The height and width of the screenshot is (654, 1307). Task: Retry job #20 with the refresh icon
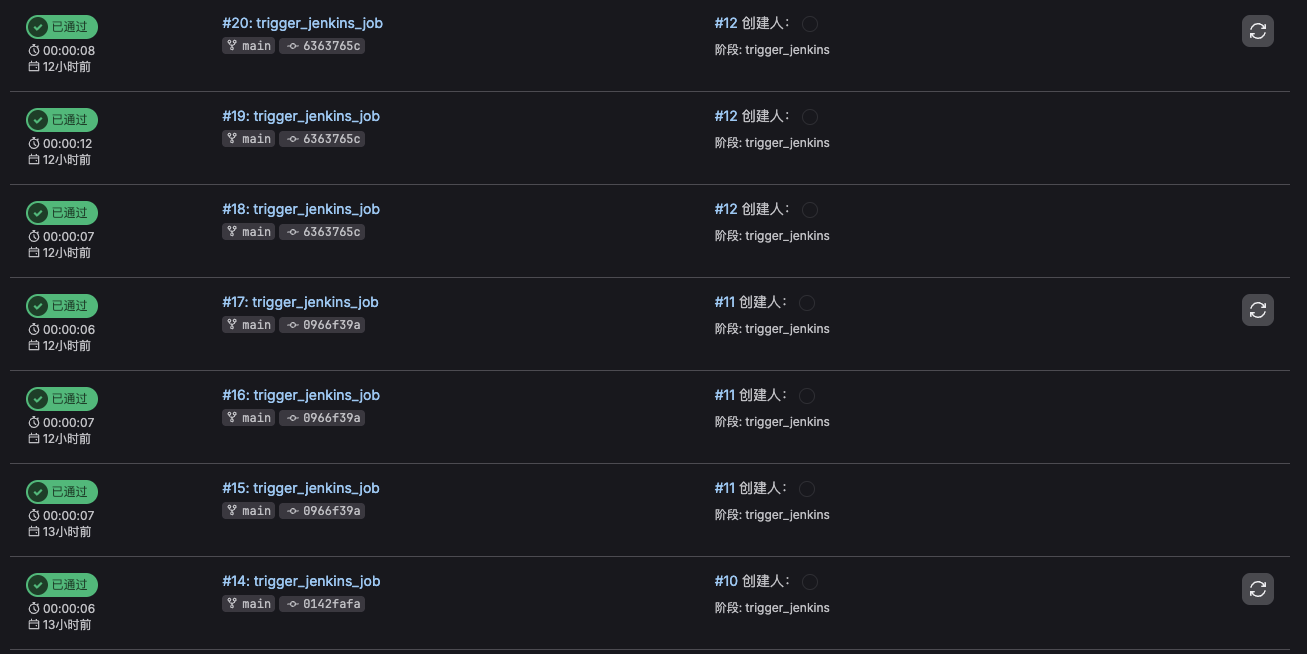coord(1258,31)
